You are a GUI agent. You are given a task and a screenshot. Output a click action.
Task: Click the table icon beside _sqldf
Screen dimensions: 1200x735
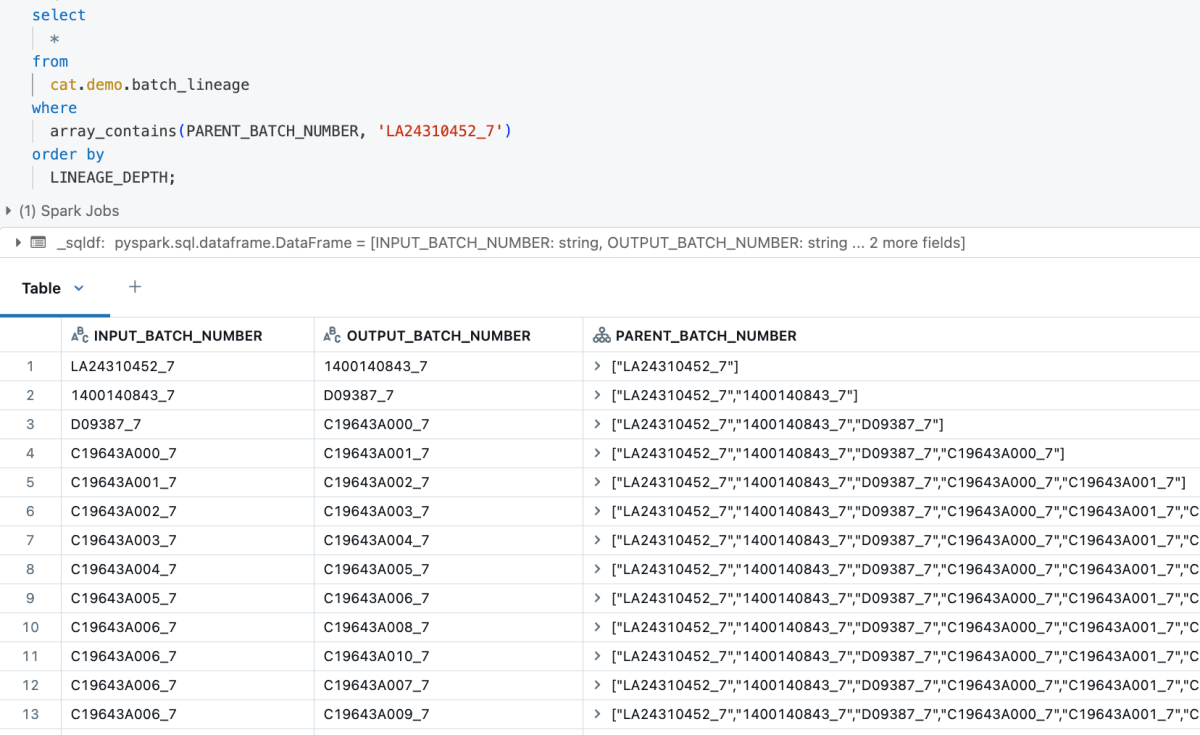38,243
